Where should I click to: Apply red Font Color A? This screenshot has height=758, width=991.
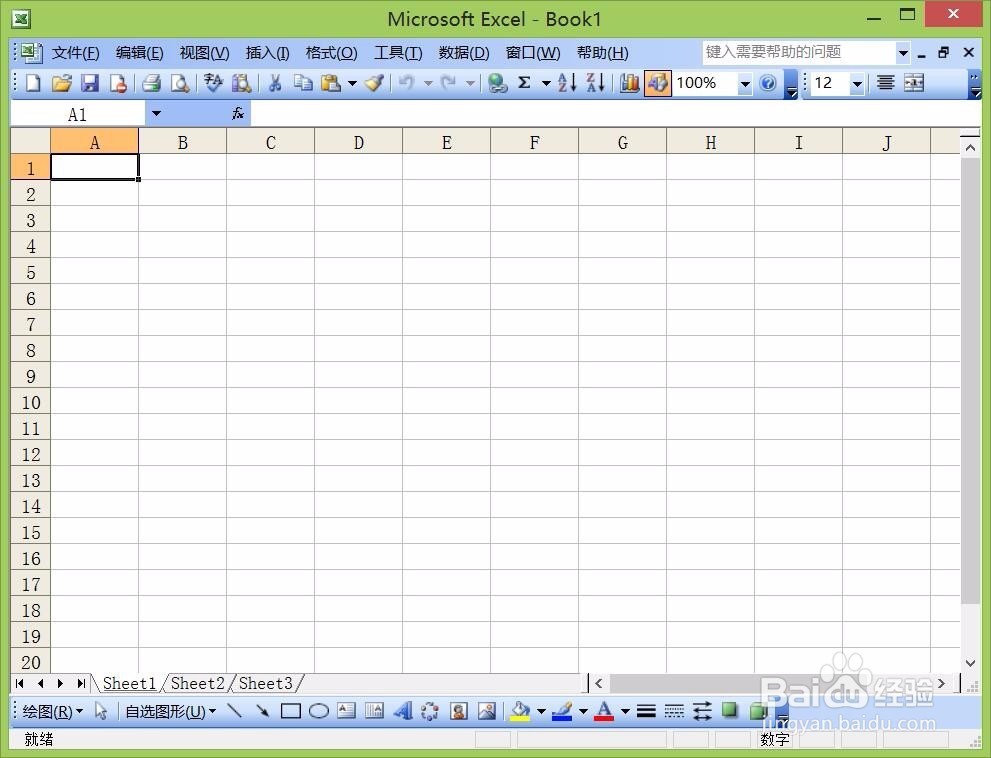(x=604, y=711)
